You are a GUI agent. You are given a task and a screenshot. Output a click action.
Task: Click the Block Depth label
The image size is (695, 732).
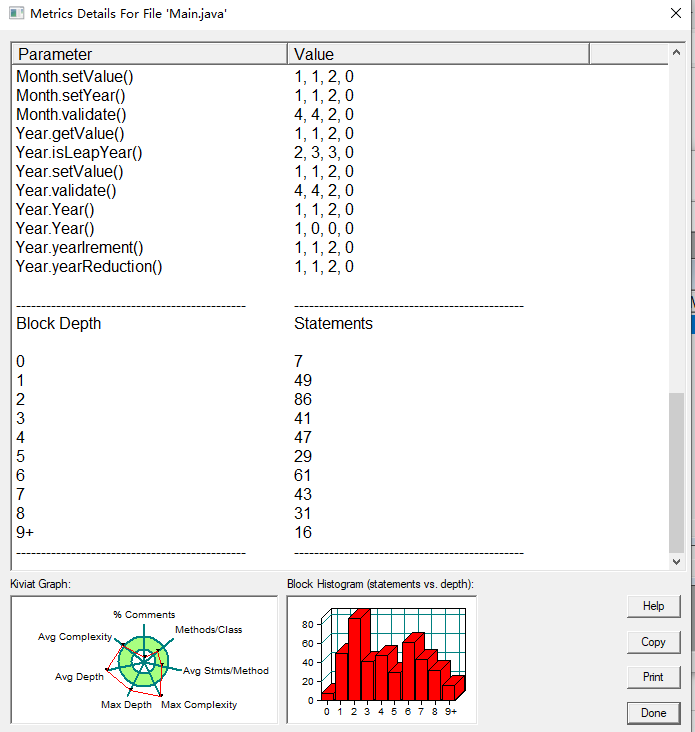[x=59, y=324]
